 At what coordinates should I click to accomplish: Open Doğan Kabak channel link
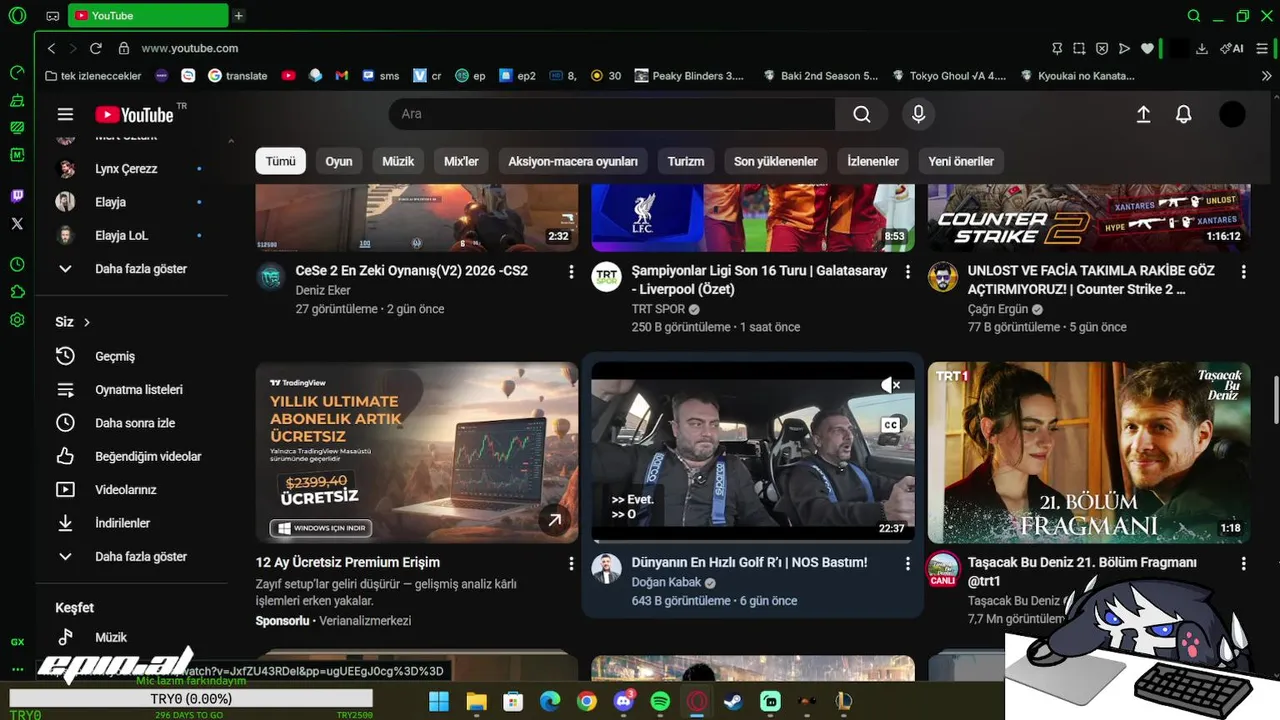point(666,582)
